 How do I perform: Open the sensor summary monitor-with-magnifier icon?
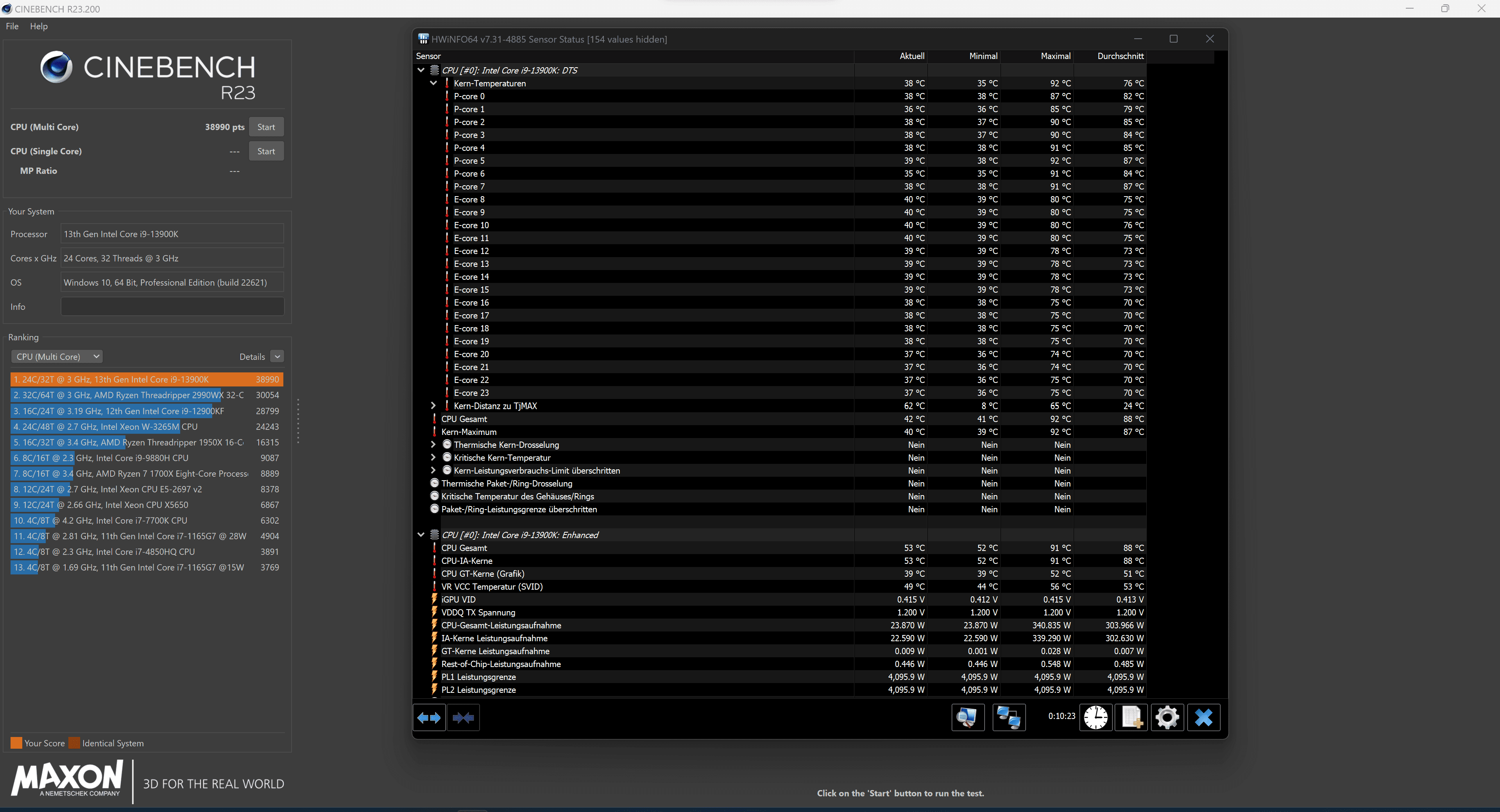pyautogui.click(x=967, y=717)
